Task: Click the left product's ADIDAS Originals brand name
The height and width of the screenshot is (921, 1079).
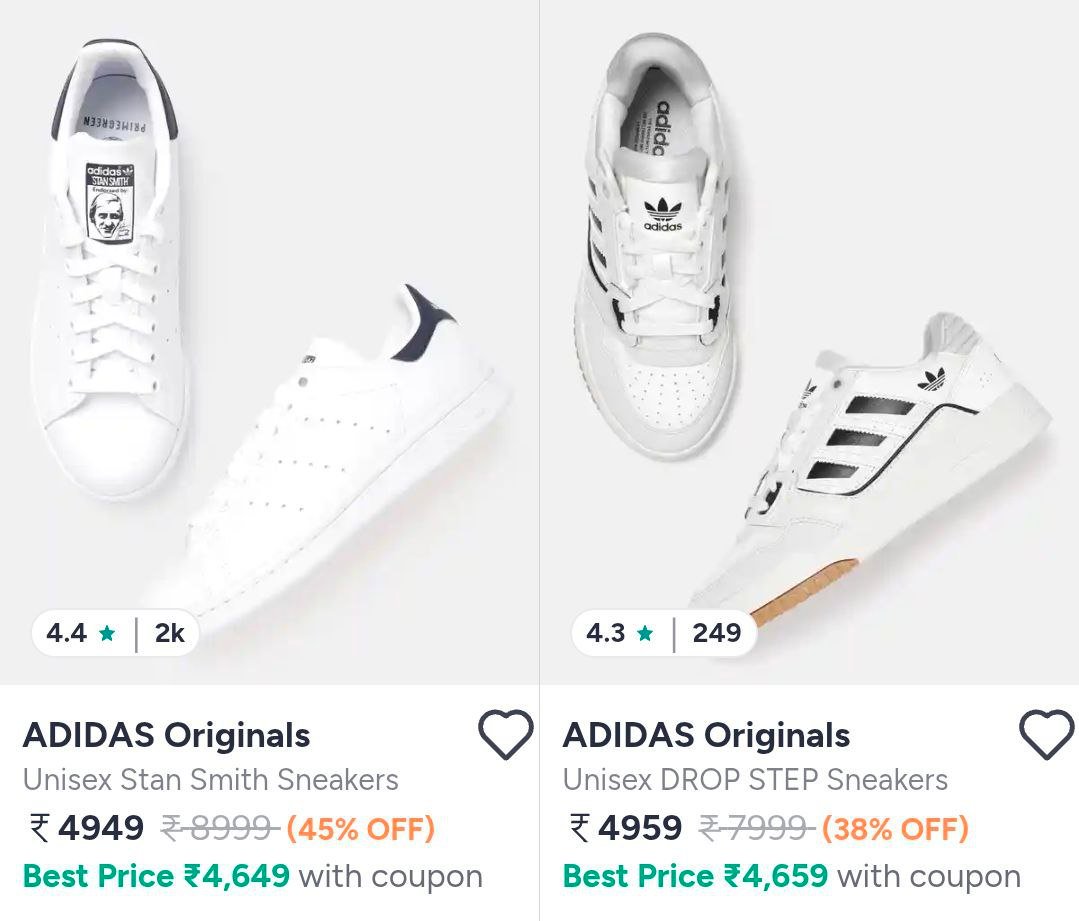Action: tap(166, 735)
